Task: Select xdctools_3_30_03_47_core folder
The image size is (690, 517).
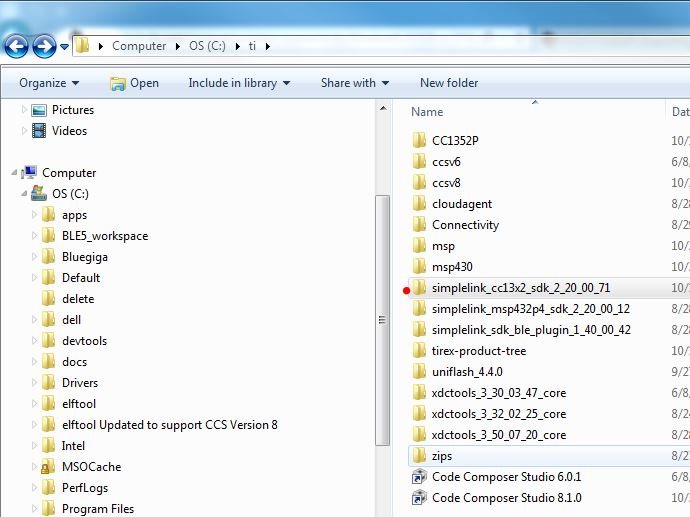Action: (x=499, y=393)
